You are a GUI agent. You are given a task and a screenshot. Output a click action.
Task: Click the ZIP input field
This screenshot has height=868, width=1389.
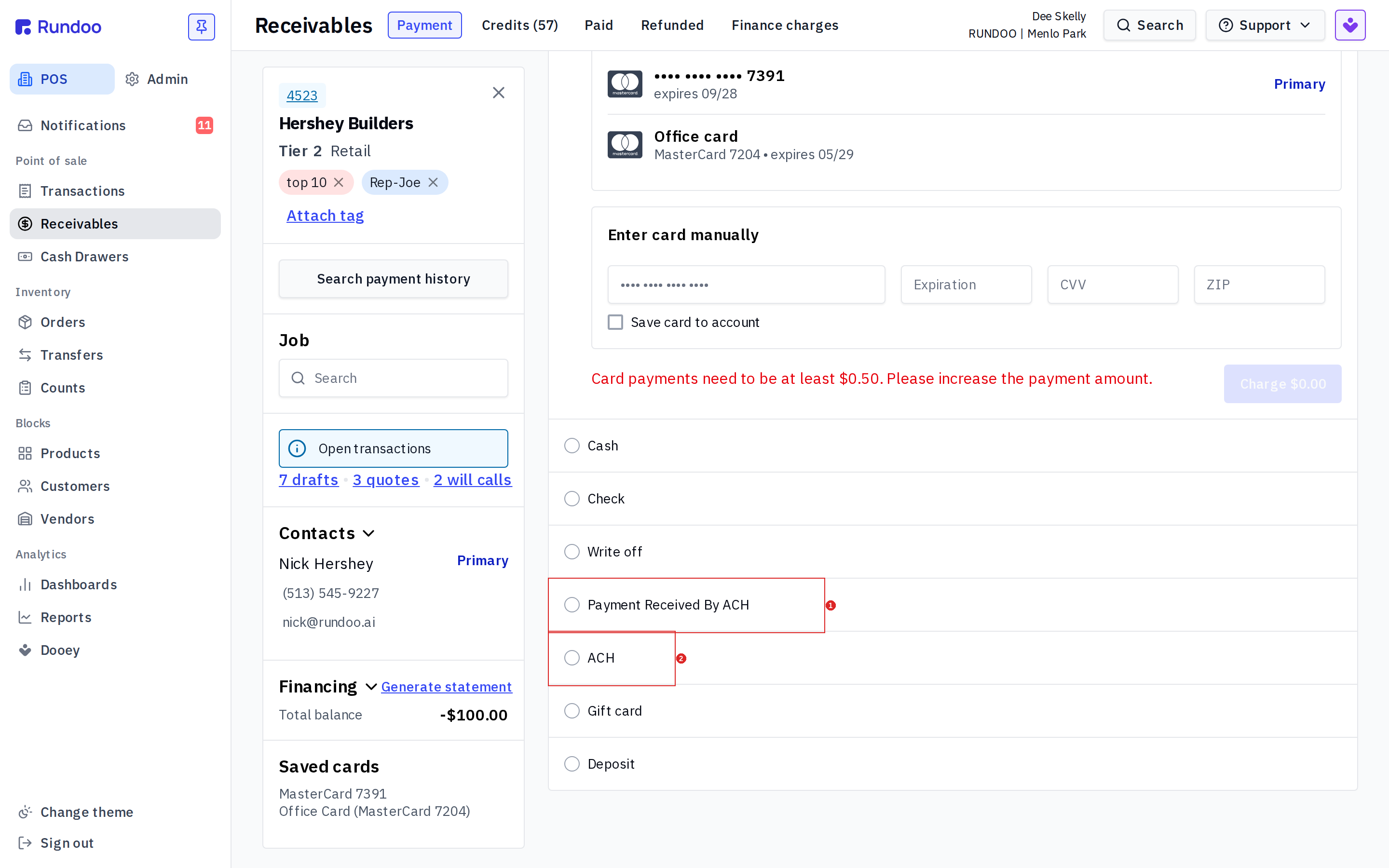1259,285
